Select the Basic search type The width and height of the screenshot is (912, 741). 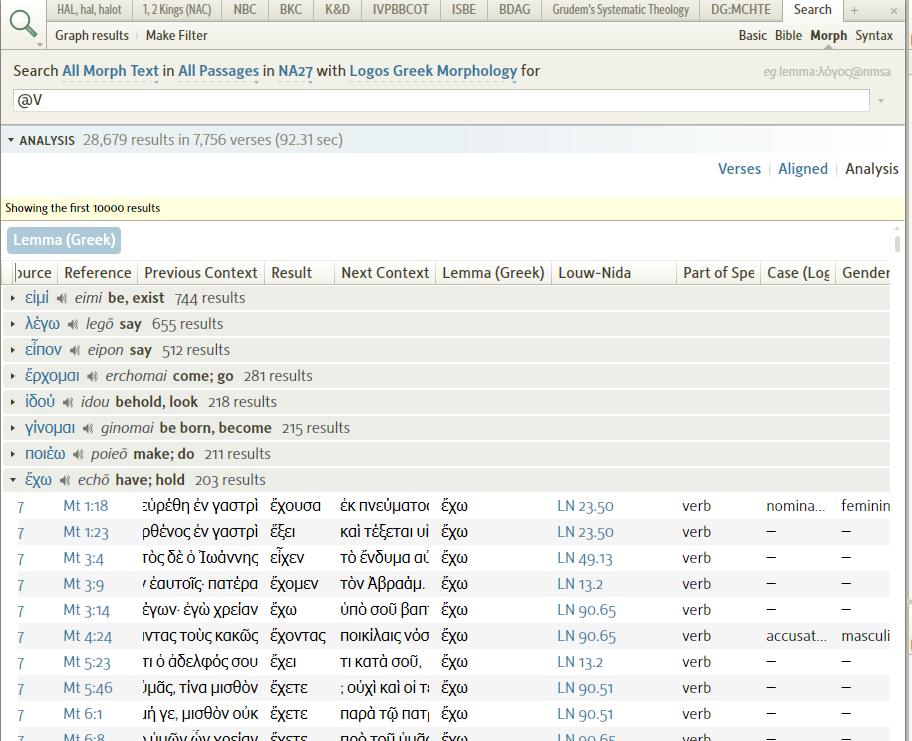click(753, 35)
